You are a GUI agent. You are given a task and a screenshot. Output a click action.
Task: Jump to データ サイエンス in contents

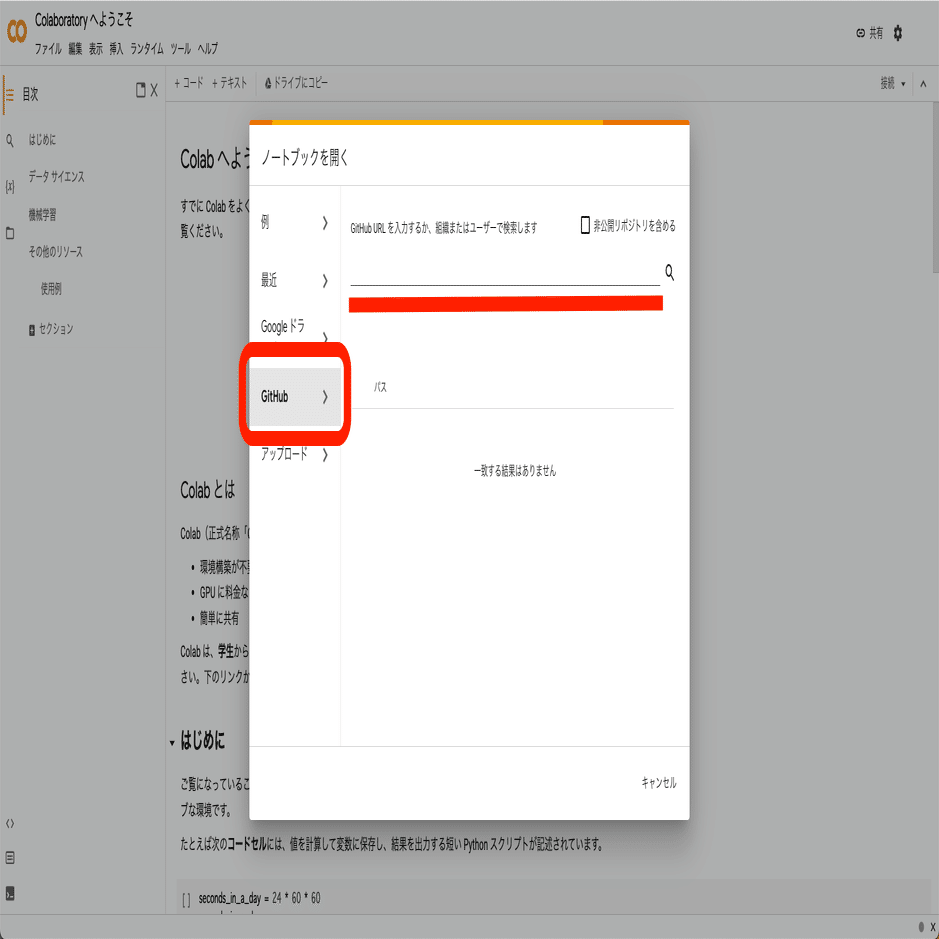pos(56,177)
